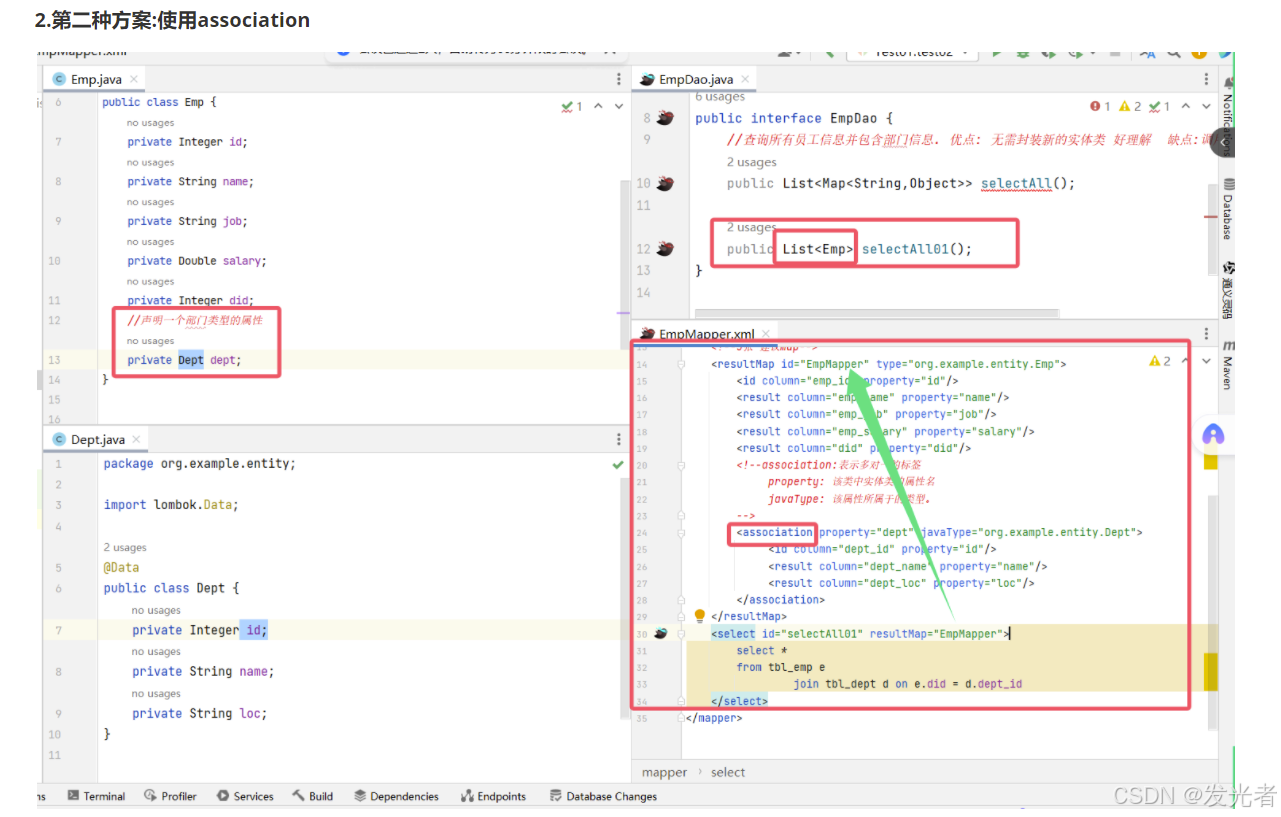Jump to previous highlighted problem in Emp.java
This screenshot has height=817, width=1281.
598,106
